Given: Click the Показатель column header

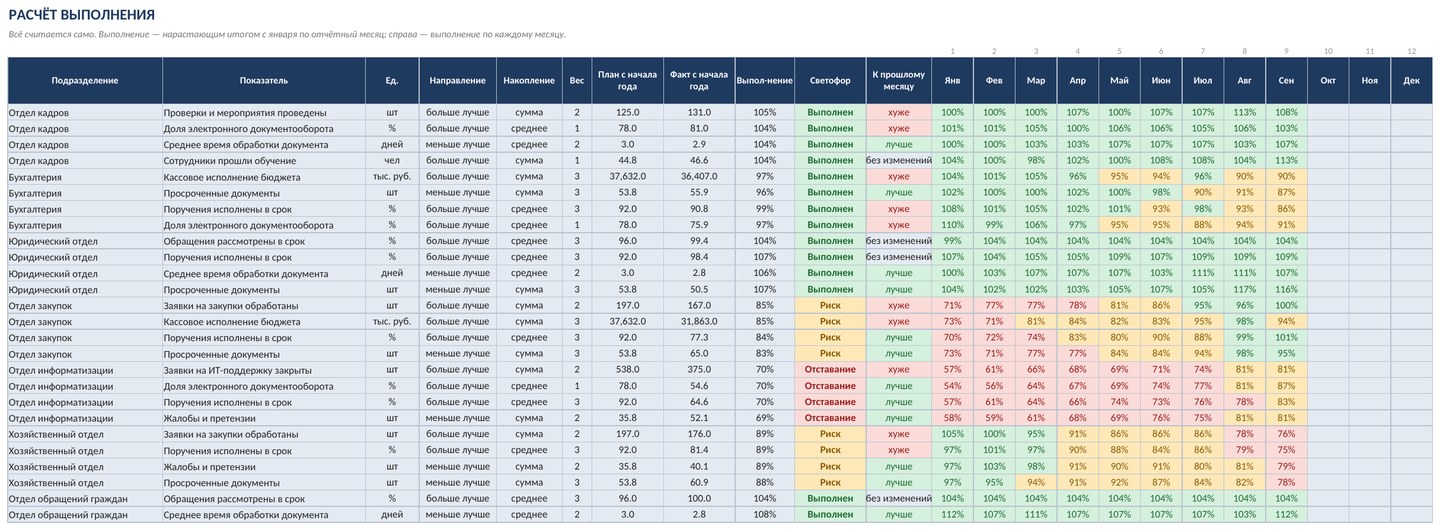Looking at the screenshot, I should (264, 80).
